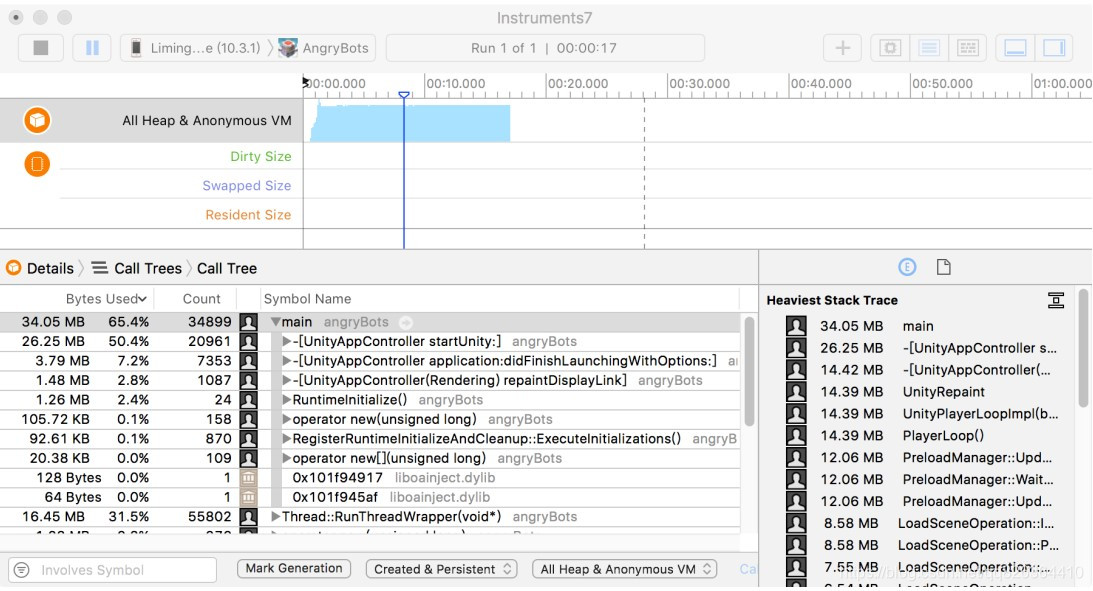Sort by the Symbol Name column header
1093x591 pixels.
point(307,299)
